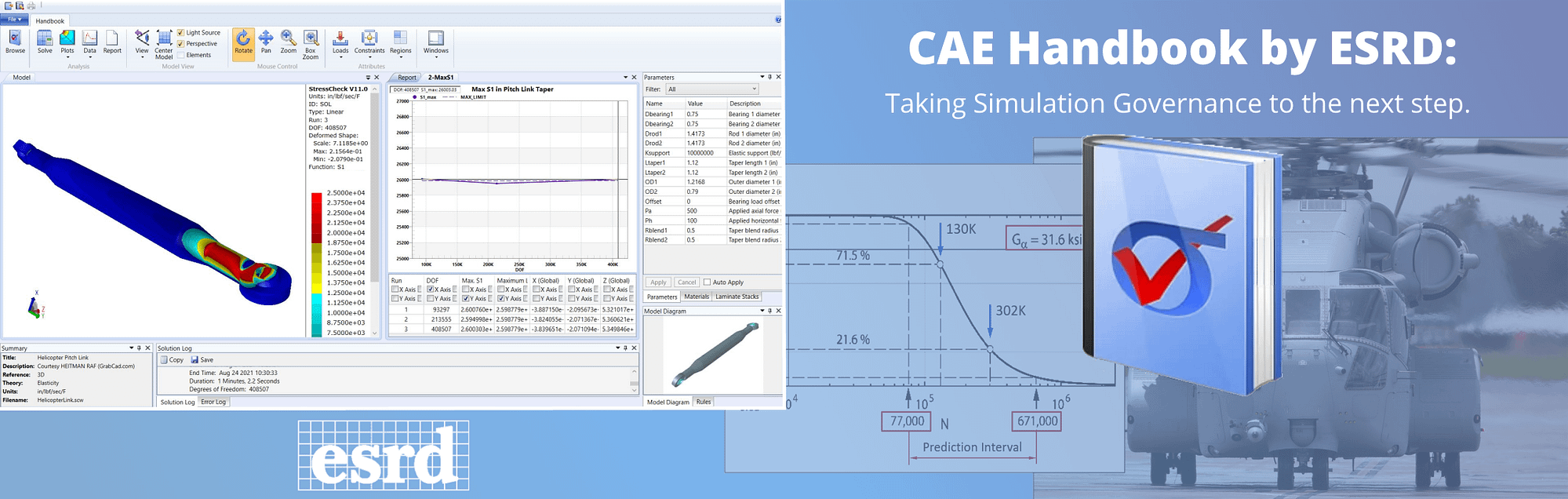Viewport: 1568px width, 499px height.
Task: Select the Model view tab
Action: (x=22, y=78)
